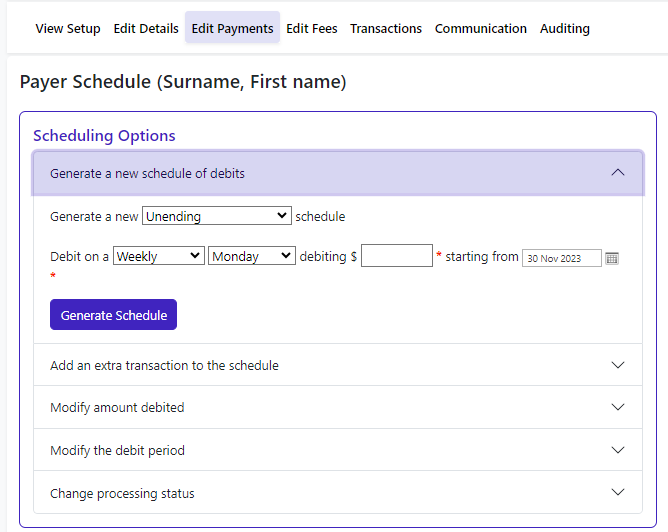Go to the Edit Fees tab
Image resolution: width=668 pixels, height=532 pixels.
[311, 29]
